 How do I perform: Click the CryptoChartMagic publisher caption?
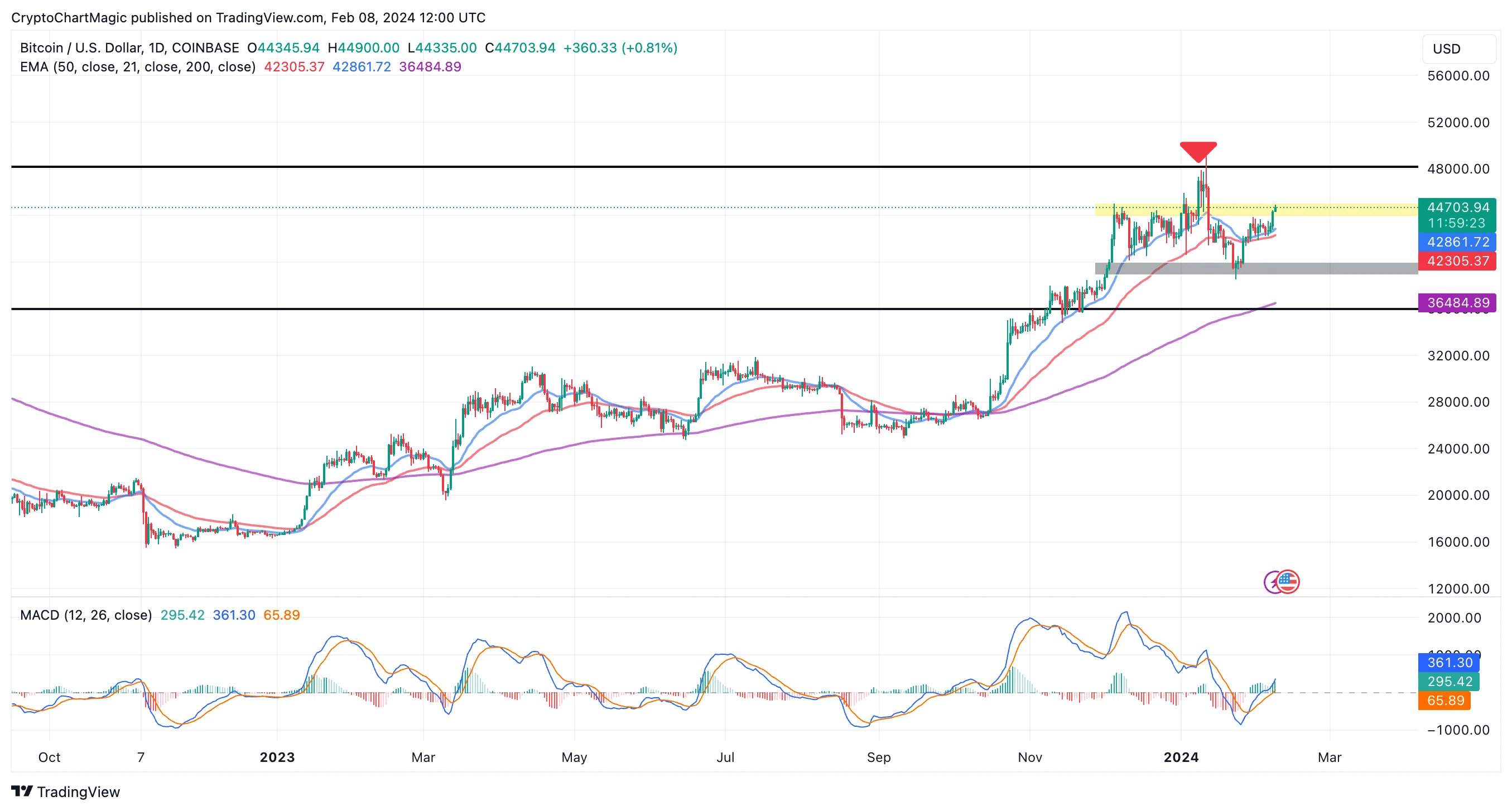(248, 18)
